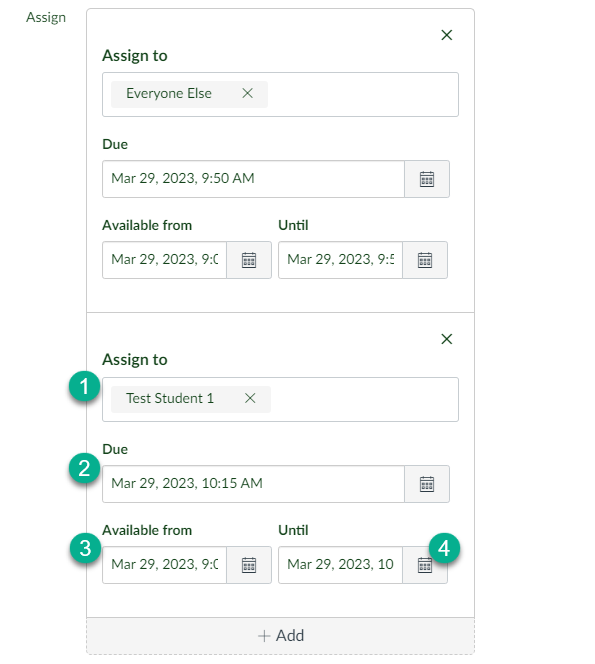
Task: Open calendar for Test Student Until date
Action: coord(425,565)
